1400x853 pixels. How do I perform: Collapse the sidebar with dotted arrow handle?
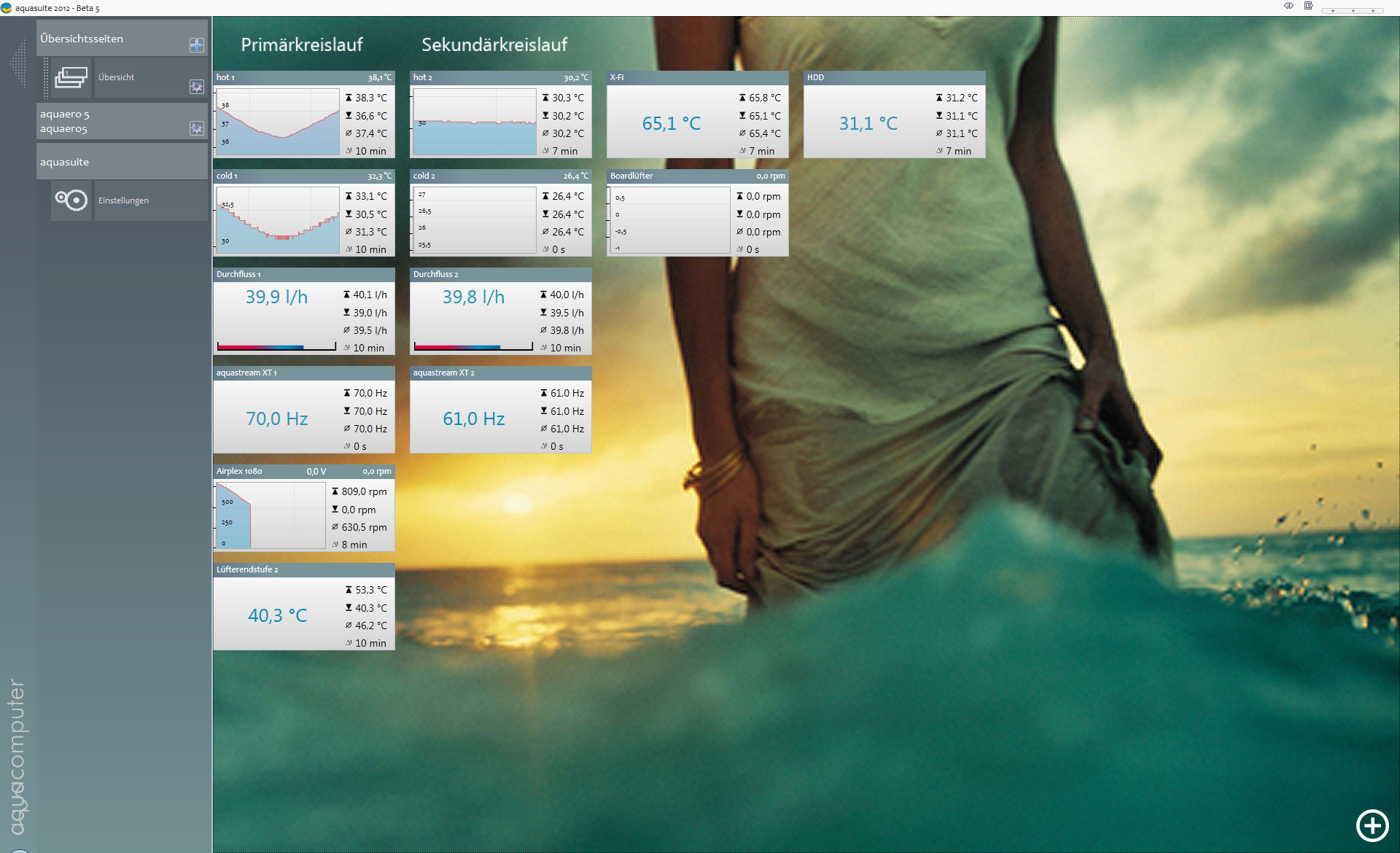click(x=18, y=64)
